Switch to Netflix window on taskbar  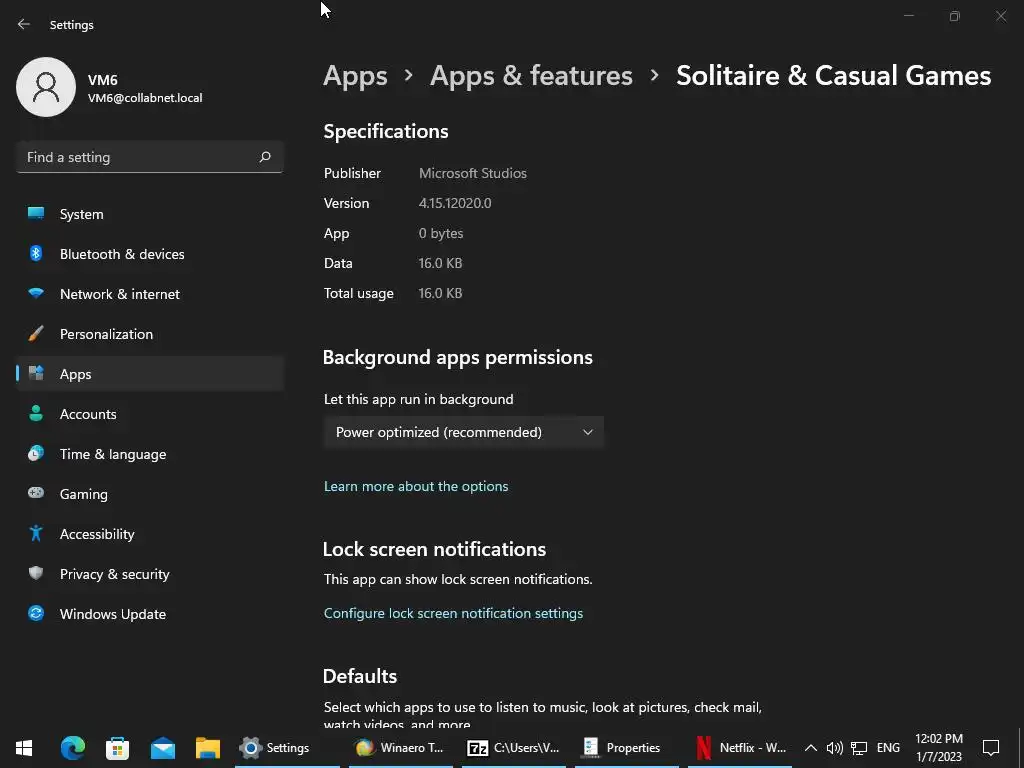click(x=741, y=747)
